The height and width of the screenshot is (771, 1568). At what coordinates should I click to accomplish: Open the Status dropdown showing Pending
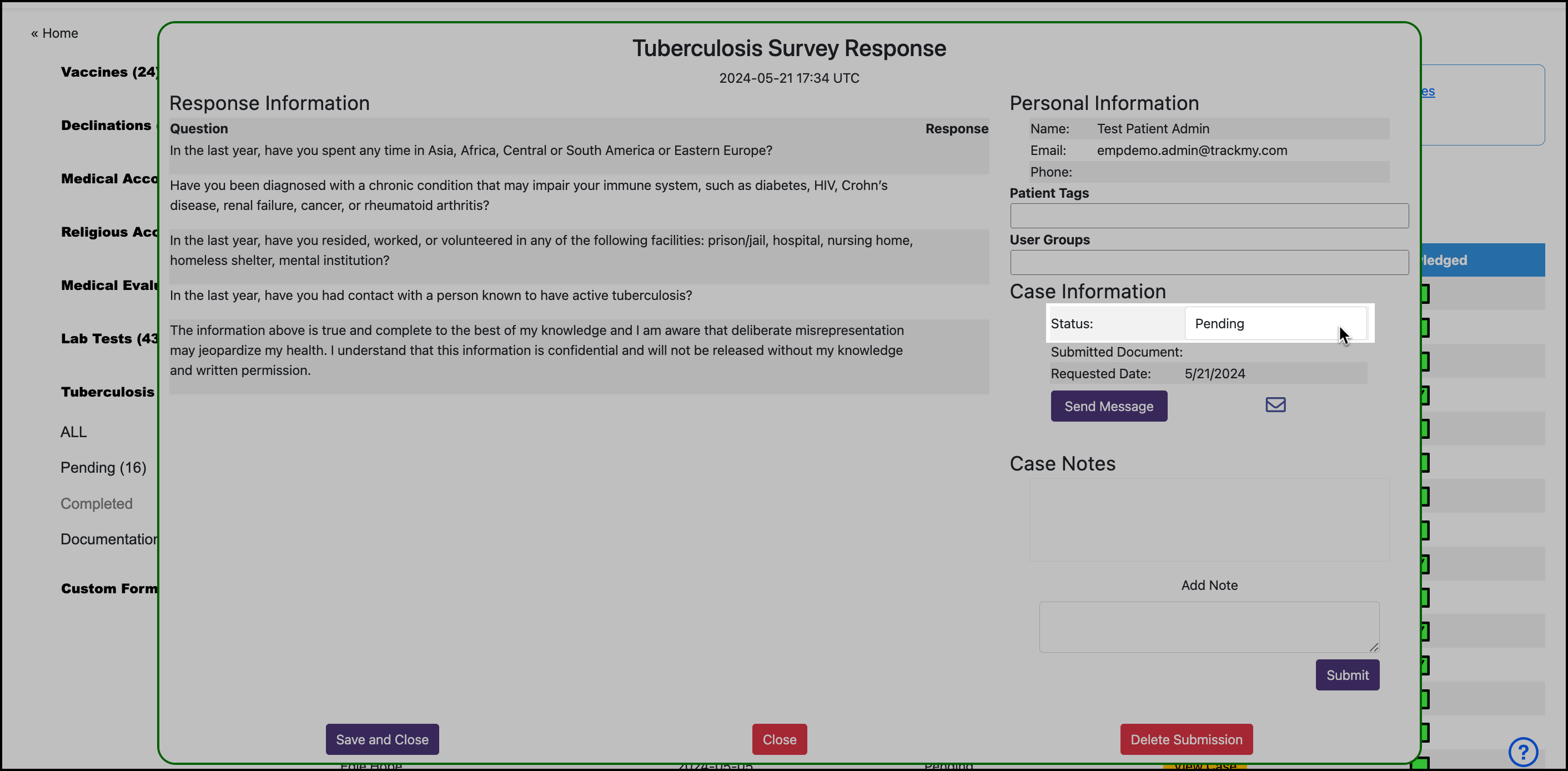click(1276, 323)
